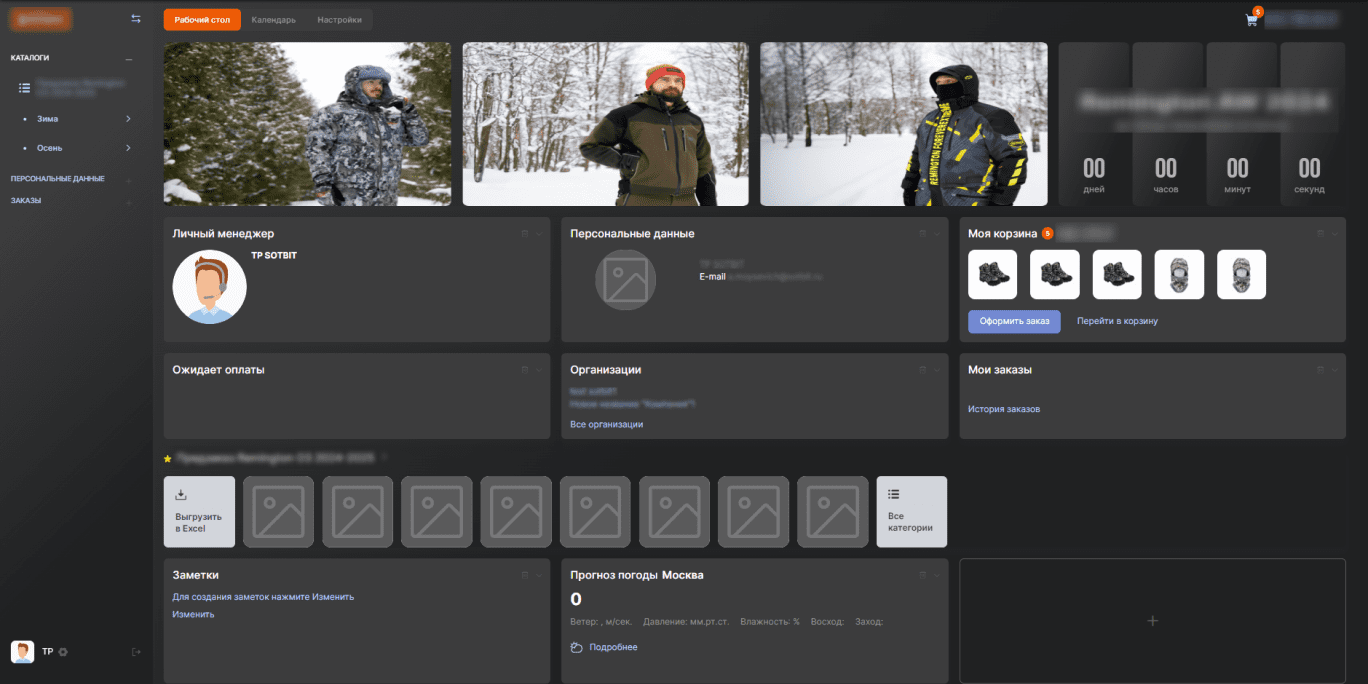This screenshot has height=684, width=1368.
Task: Switch to the Календарь tab
Action: (x=273, y=20)
